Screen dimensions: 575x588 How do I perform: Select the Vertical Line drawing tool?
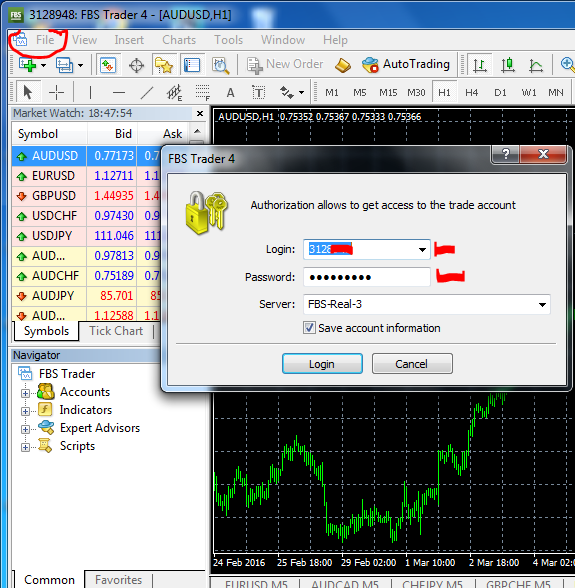point(90,92)
